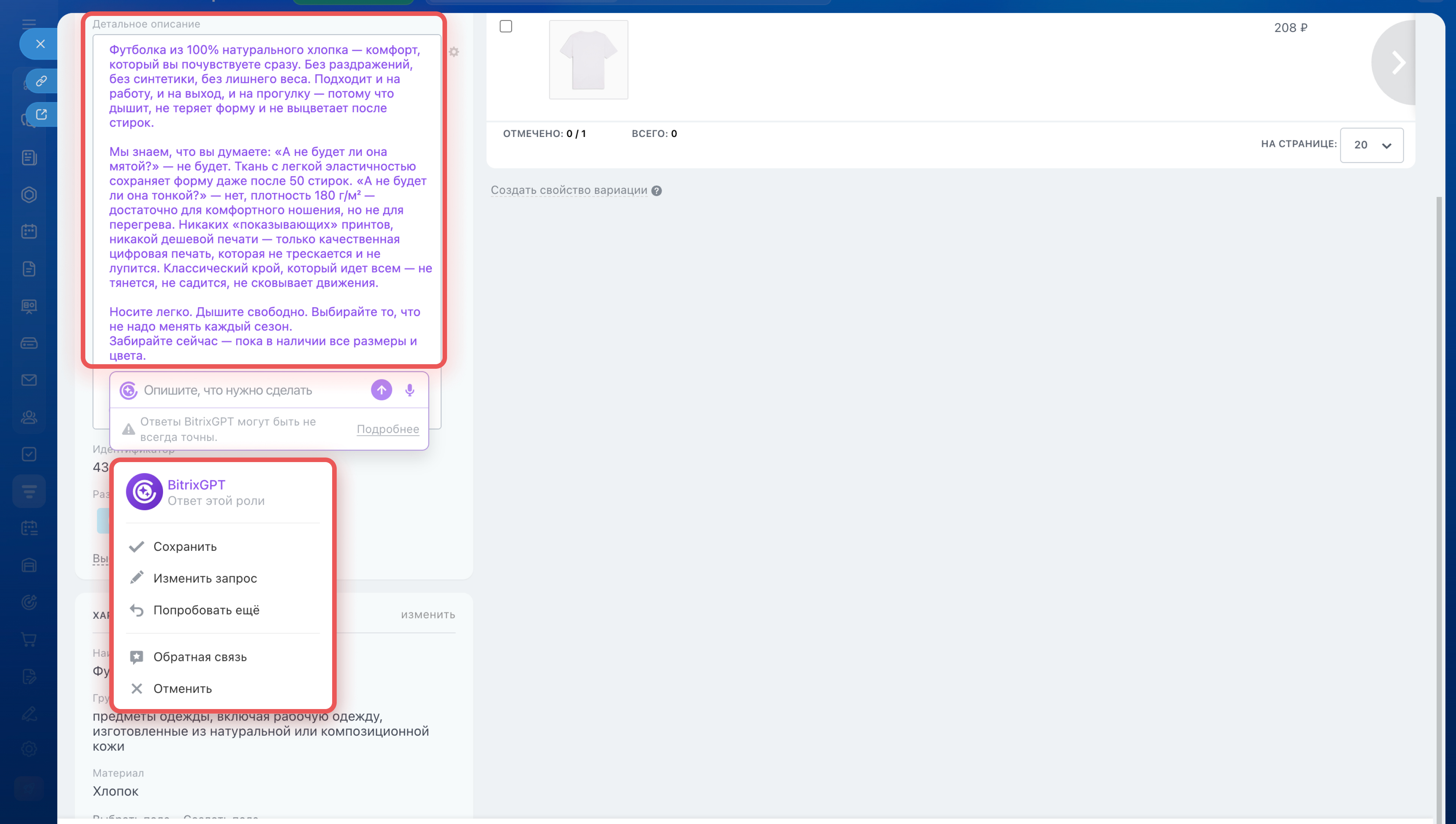Open the Подробнее link

pyautogui.click(x=388, y=429)
